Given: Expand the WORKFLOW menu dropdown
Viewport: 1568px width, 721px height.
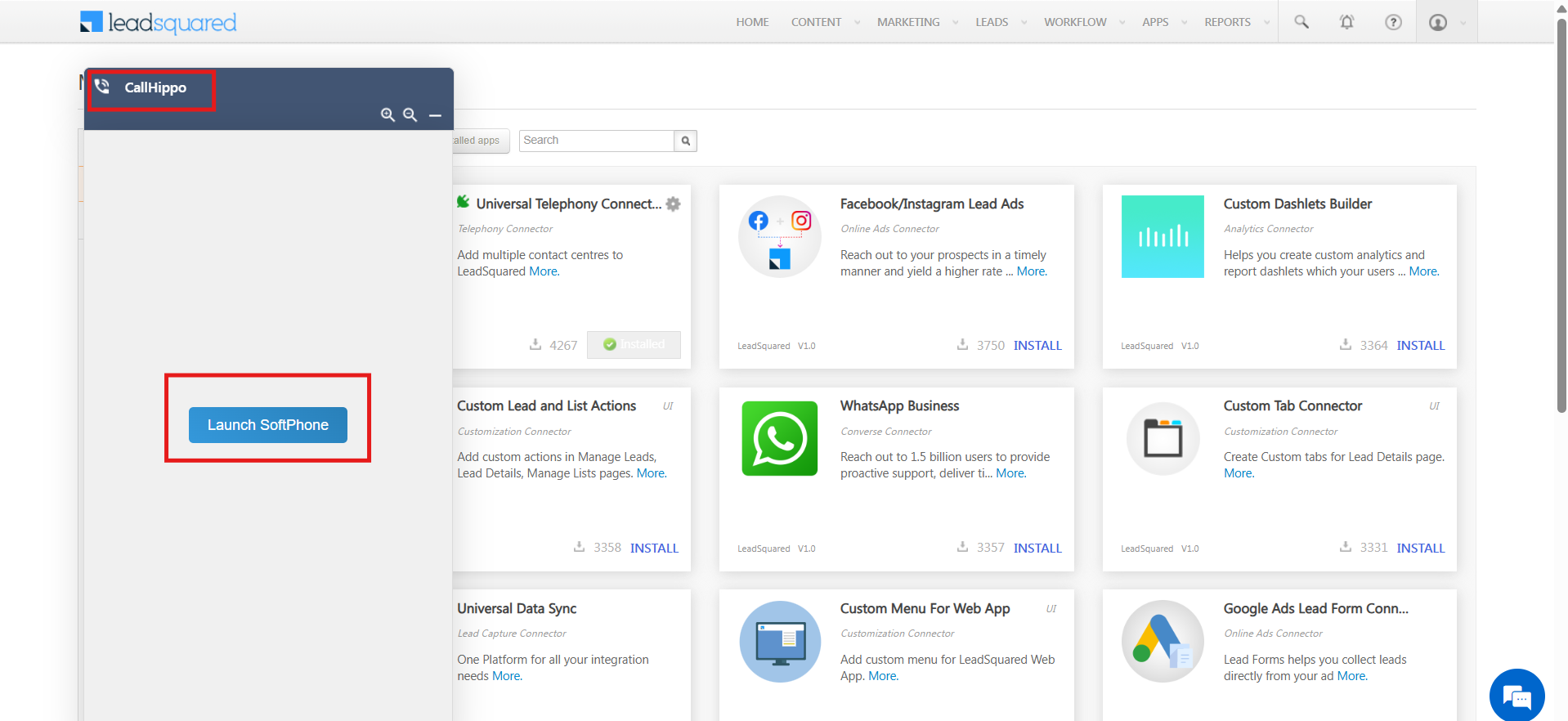Looking at the screenshot, I should coord(1122,22).
